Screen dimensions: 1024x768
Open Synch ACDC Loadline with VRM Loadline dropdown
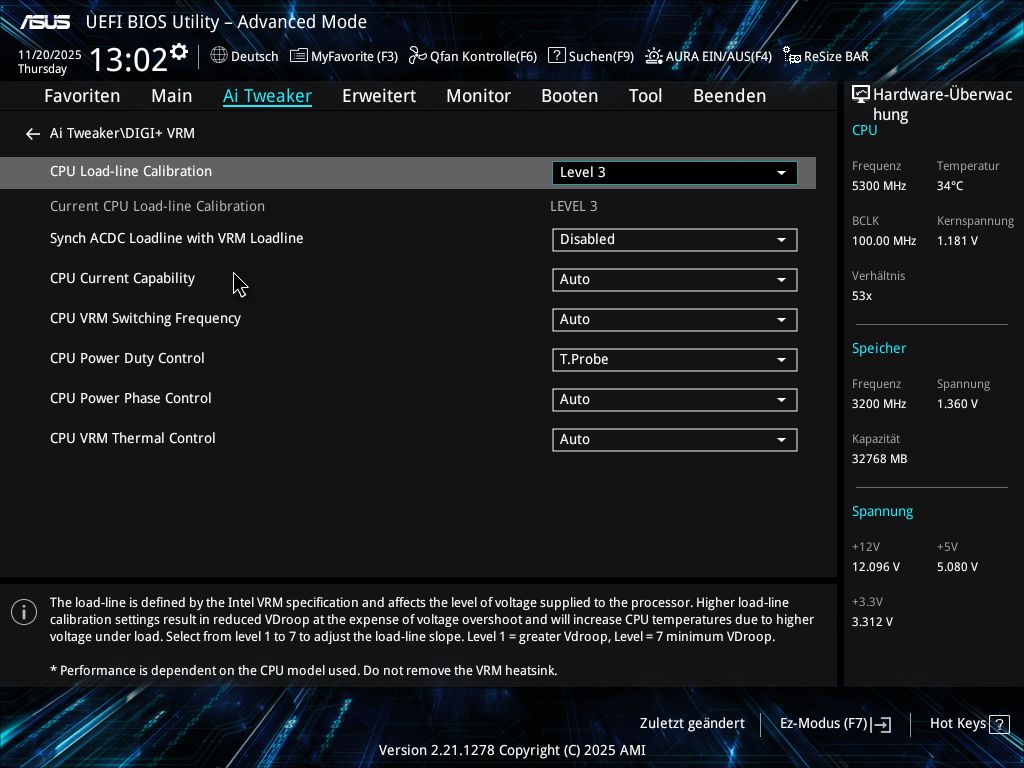(x=675, y=240)
